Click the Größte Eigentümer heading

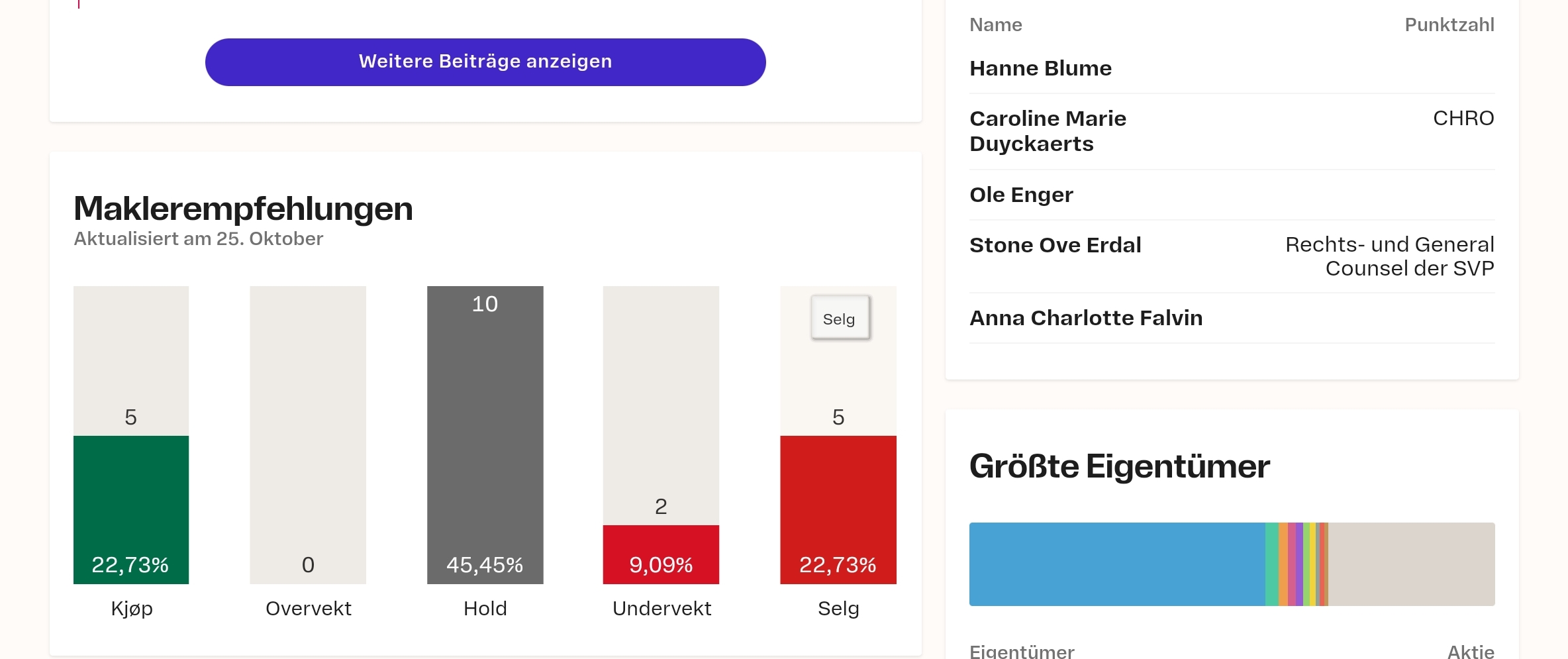tap(1119, 467)
